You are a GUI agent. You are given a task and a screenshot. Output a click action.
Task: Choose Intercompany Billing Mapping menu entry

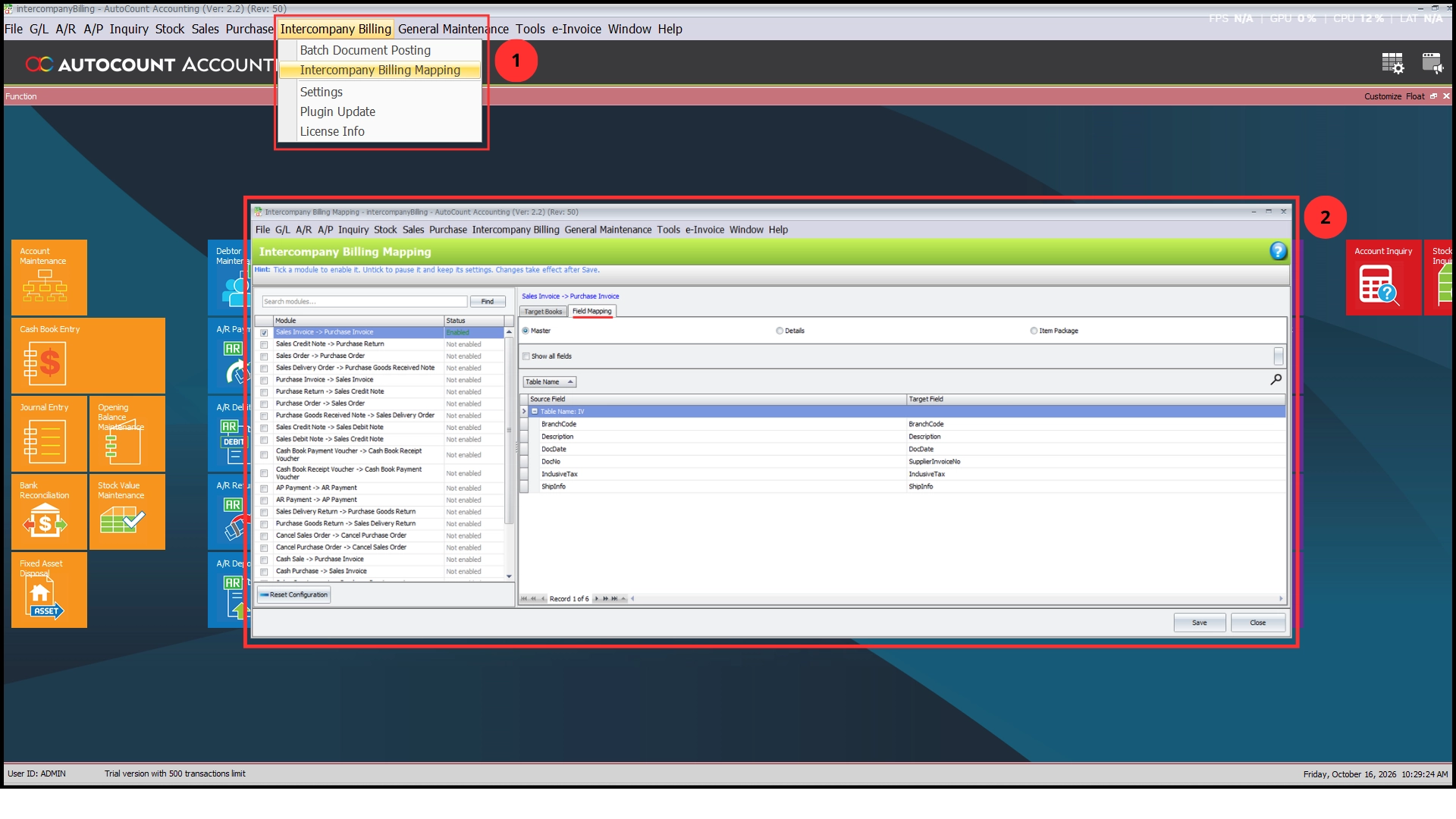pos(380,70)
